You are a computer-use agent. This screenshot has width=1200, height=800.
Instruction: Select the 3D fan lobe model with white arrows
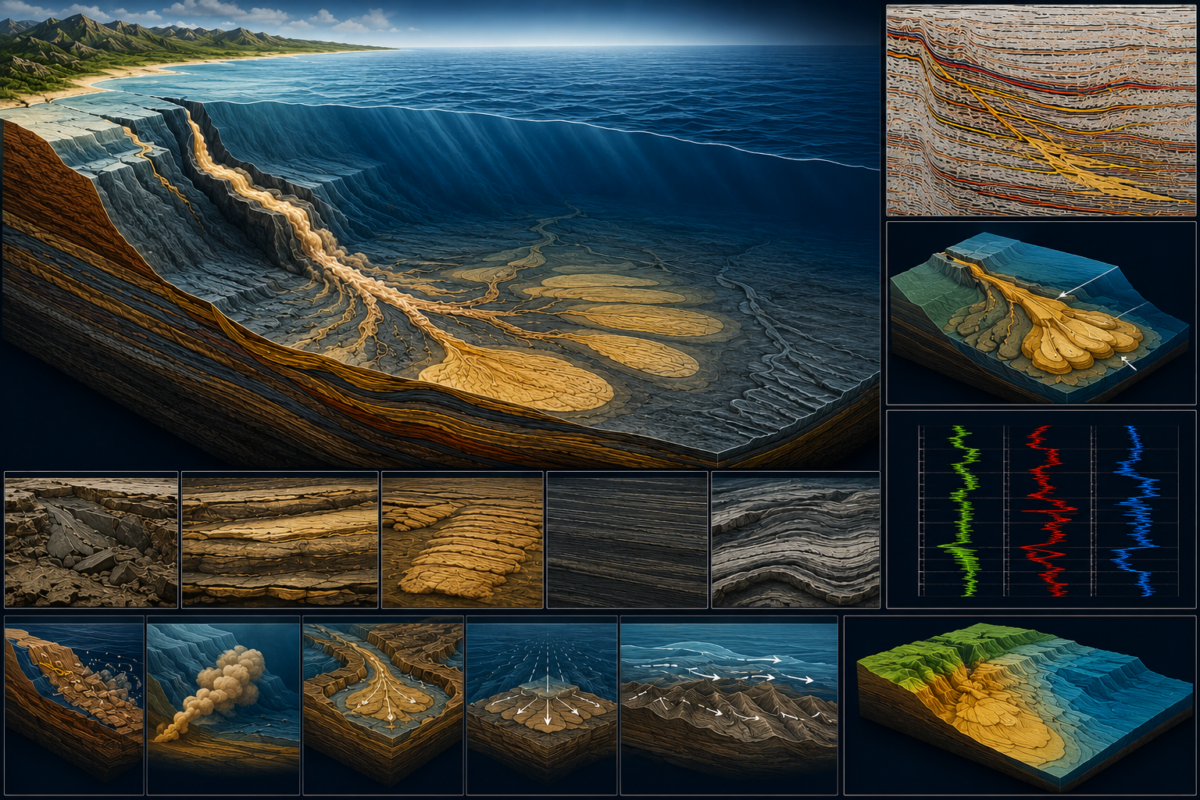[x=1041, y=313]
